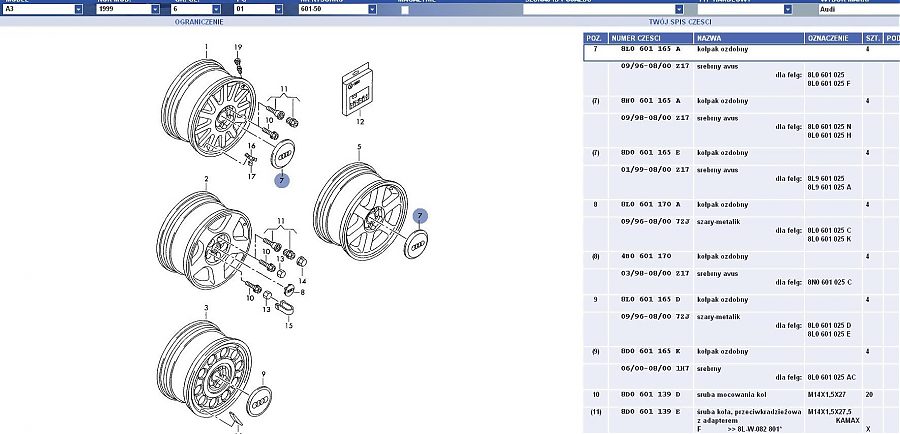Click date range 03/98-08/00 Z17
Screen dimensions: 900x434
[655, 274]
